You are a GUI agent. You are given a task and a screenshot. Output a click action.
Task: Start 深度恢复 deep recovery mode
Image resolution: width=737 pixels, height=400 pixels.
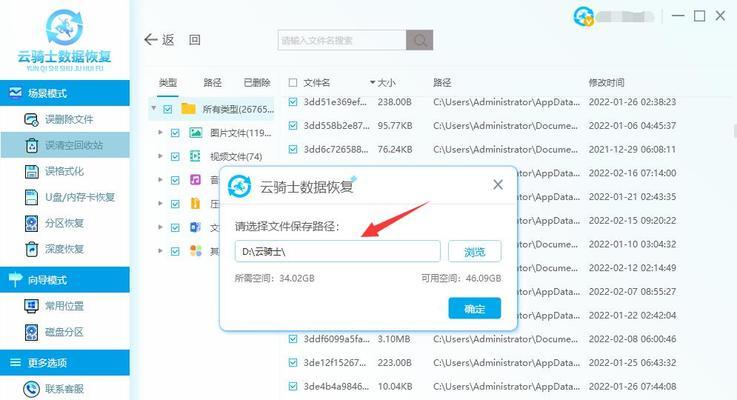tap(65, 249)
